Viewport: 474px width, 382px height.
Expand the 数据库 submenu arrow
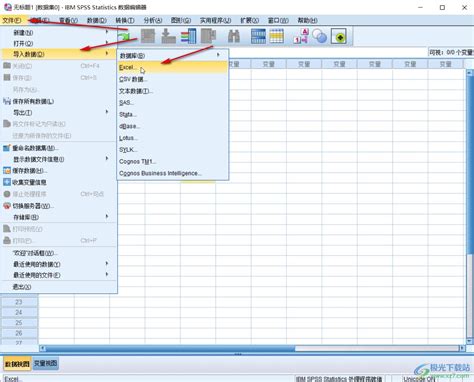click(218, 55)
